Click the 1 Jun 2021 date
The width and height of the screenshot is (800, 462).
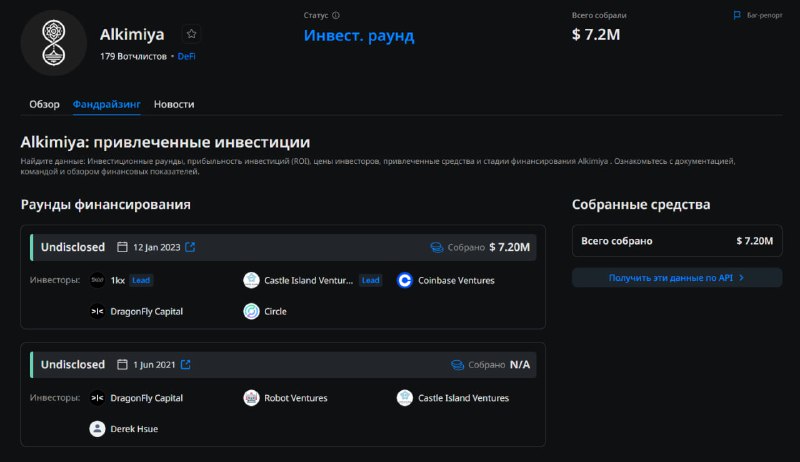click(x=154, y=365)
